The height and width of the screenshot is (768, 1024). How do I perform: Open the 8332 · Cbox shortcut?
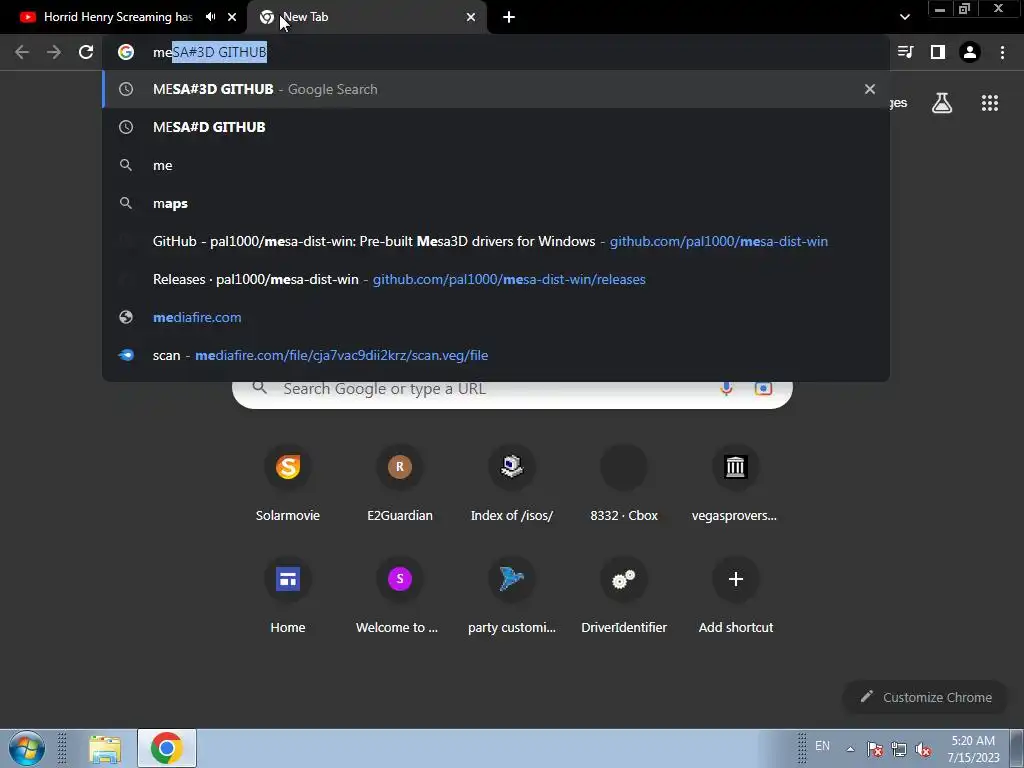pyautogui.click(x=624, y=485)
